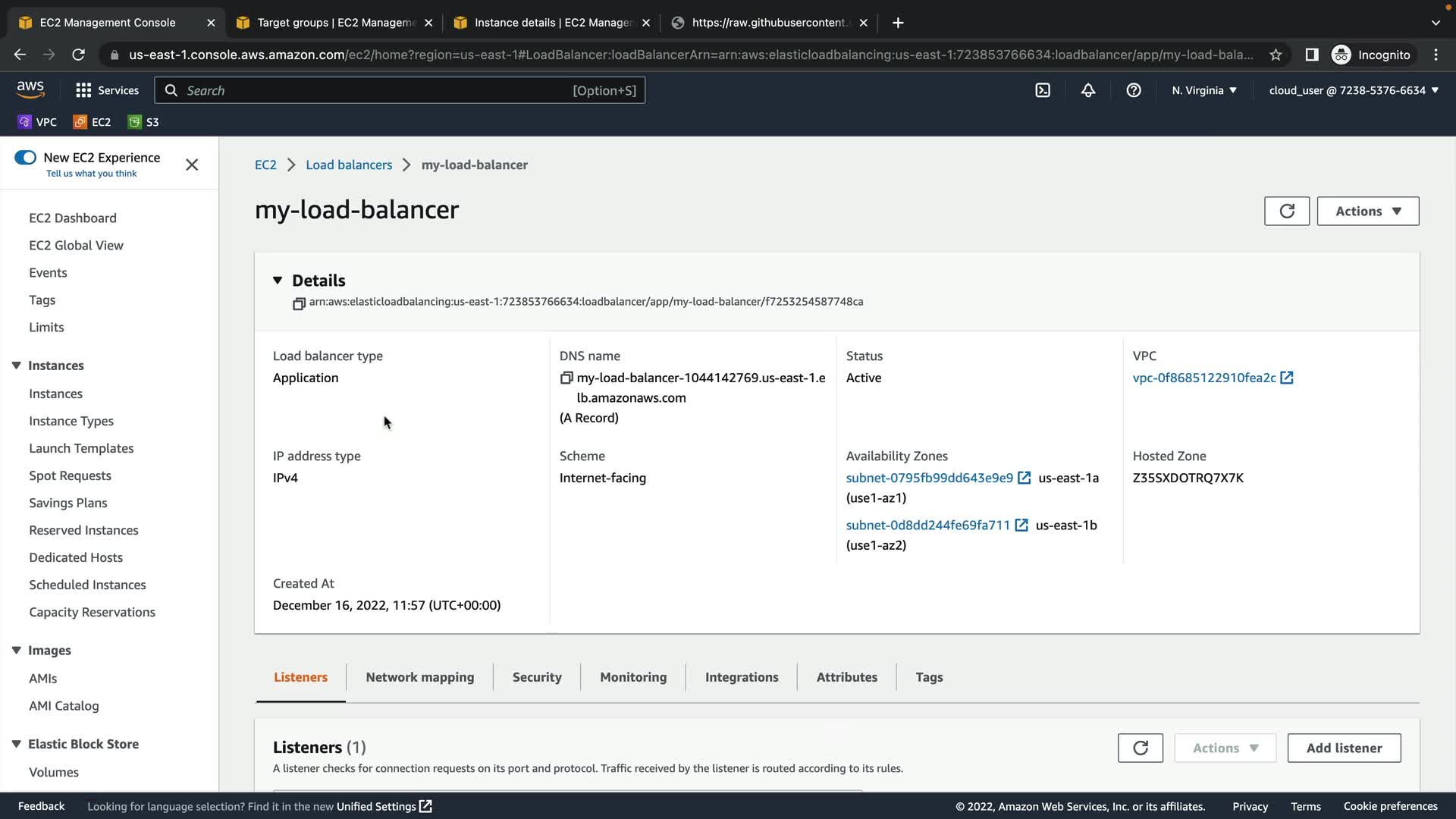Refresh load balancer details page
The width and height of the screenshot is (1456, 819).
pyautogui.click(x=1287, y=211)
